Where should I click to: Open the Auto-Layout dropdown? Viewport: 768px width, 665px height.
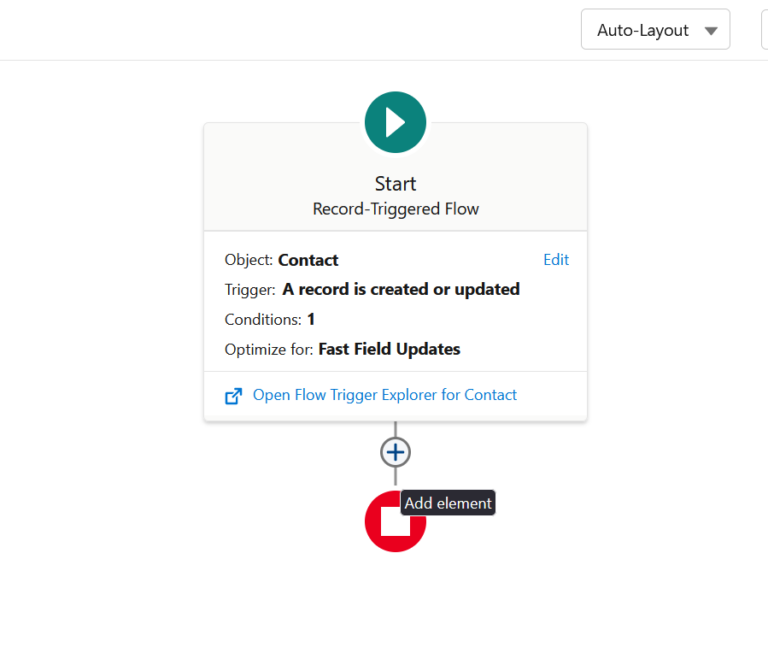(654, 30)
